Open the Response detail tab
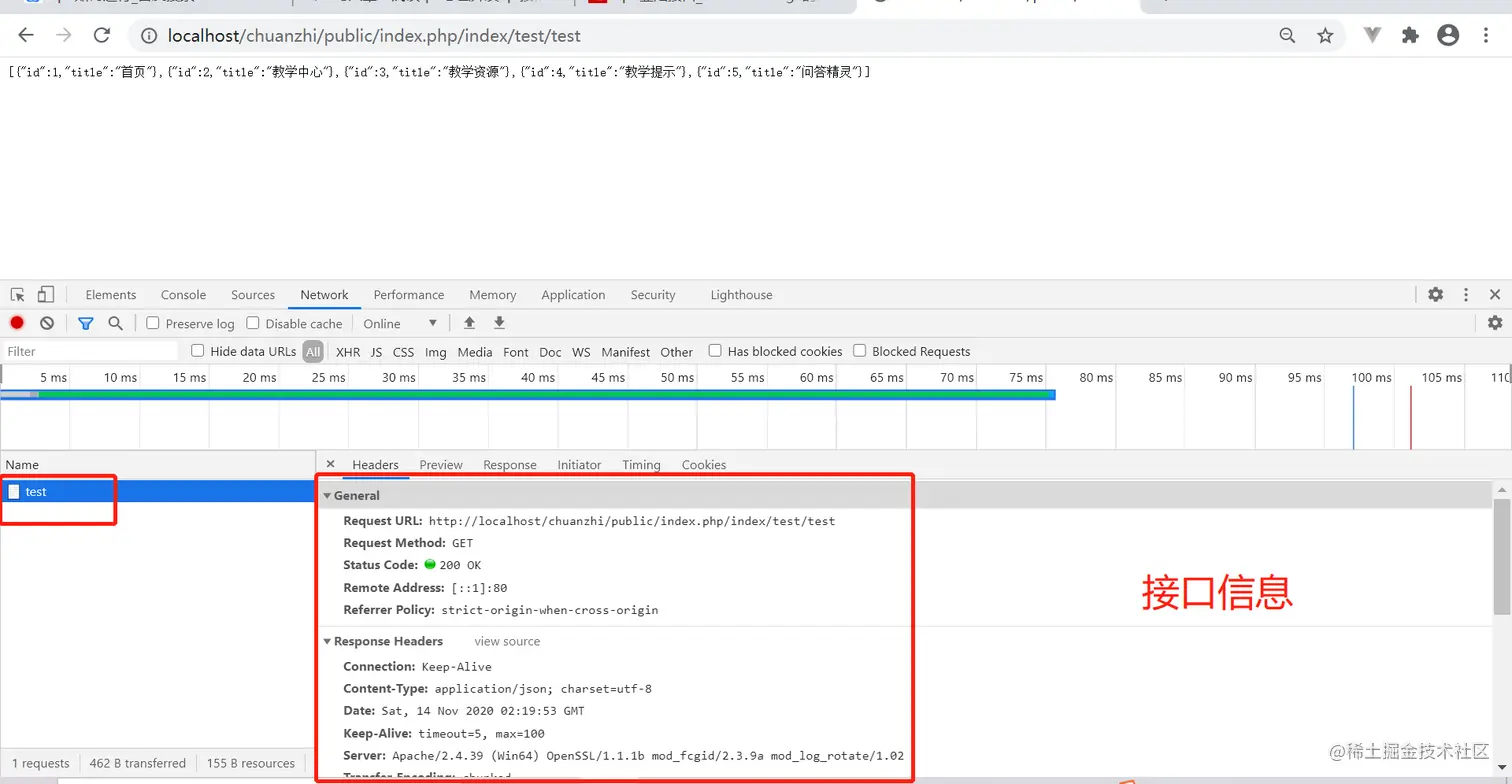This screenshot has width=1512, height=784. 510,465
